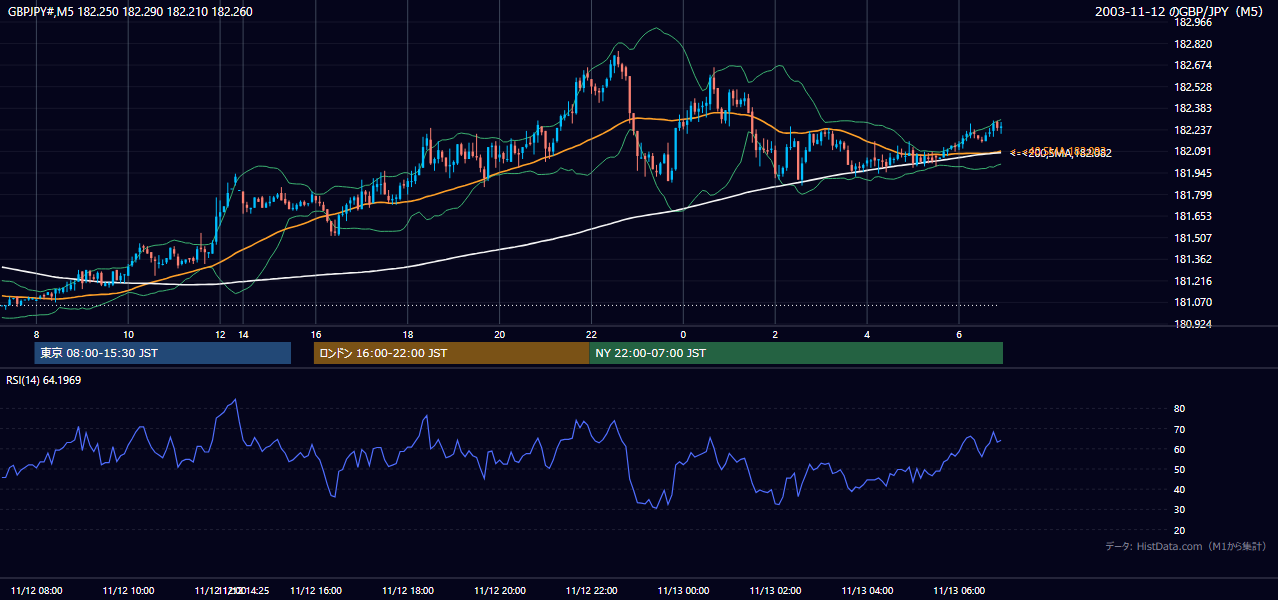
Task: Click RSI scale label 80
Action: 1180,409
